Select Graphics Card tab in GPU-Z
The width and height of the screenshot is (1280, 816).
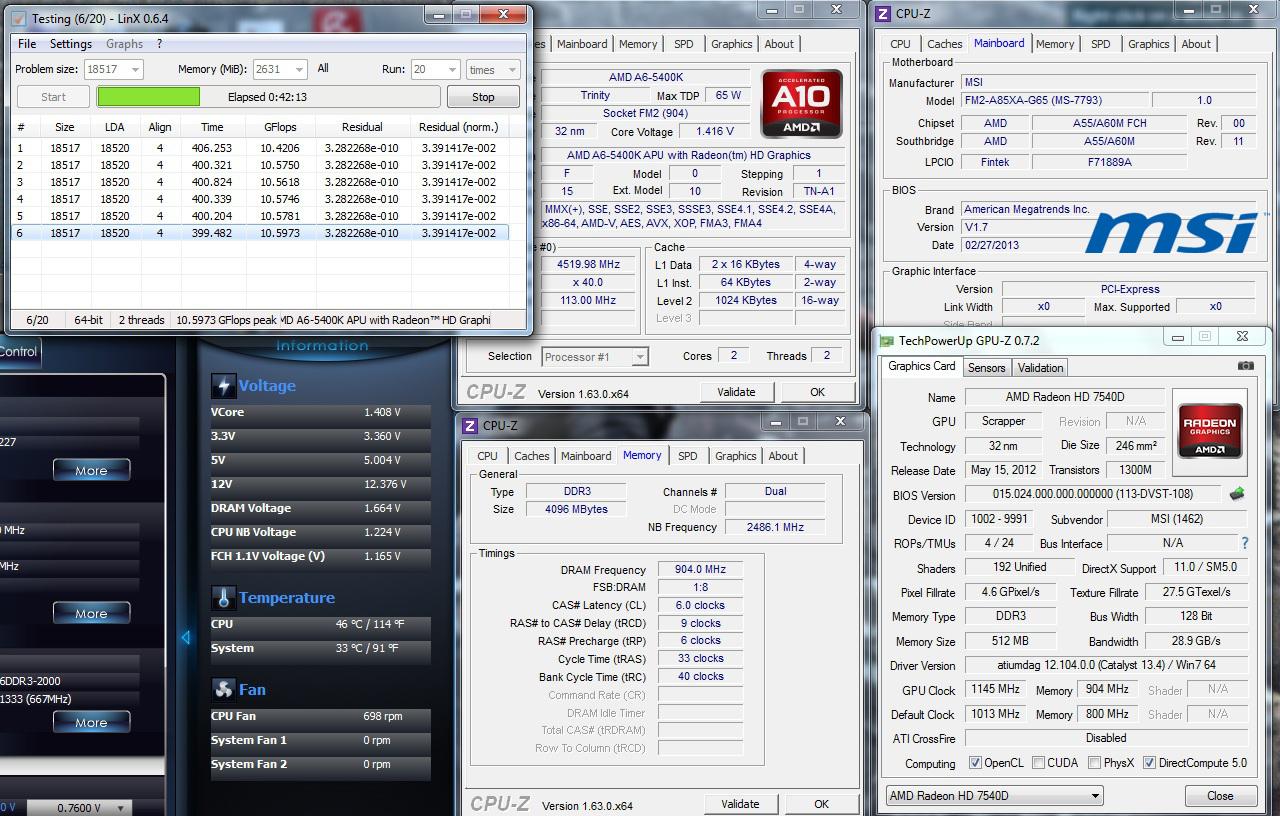click(922, 366)
